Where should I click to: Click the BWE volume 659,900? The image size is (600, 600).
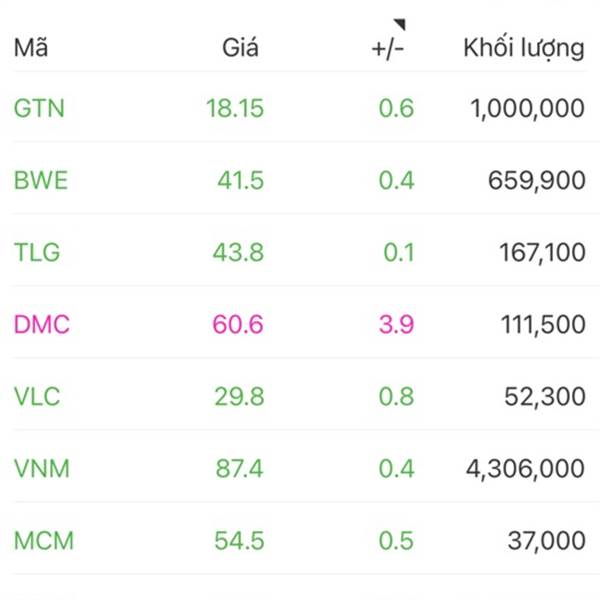tap(536, 181)
